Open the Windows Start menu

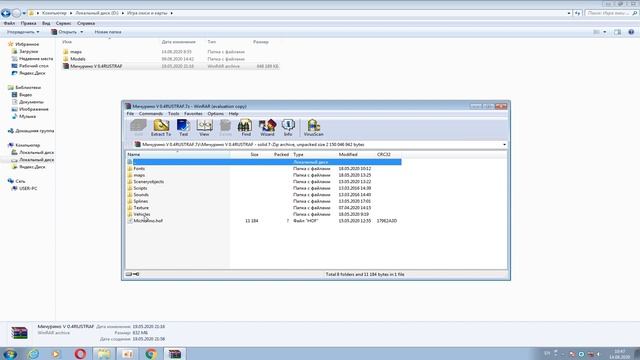(x=10, y=354)
